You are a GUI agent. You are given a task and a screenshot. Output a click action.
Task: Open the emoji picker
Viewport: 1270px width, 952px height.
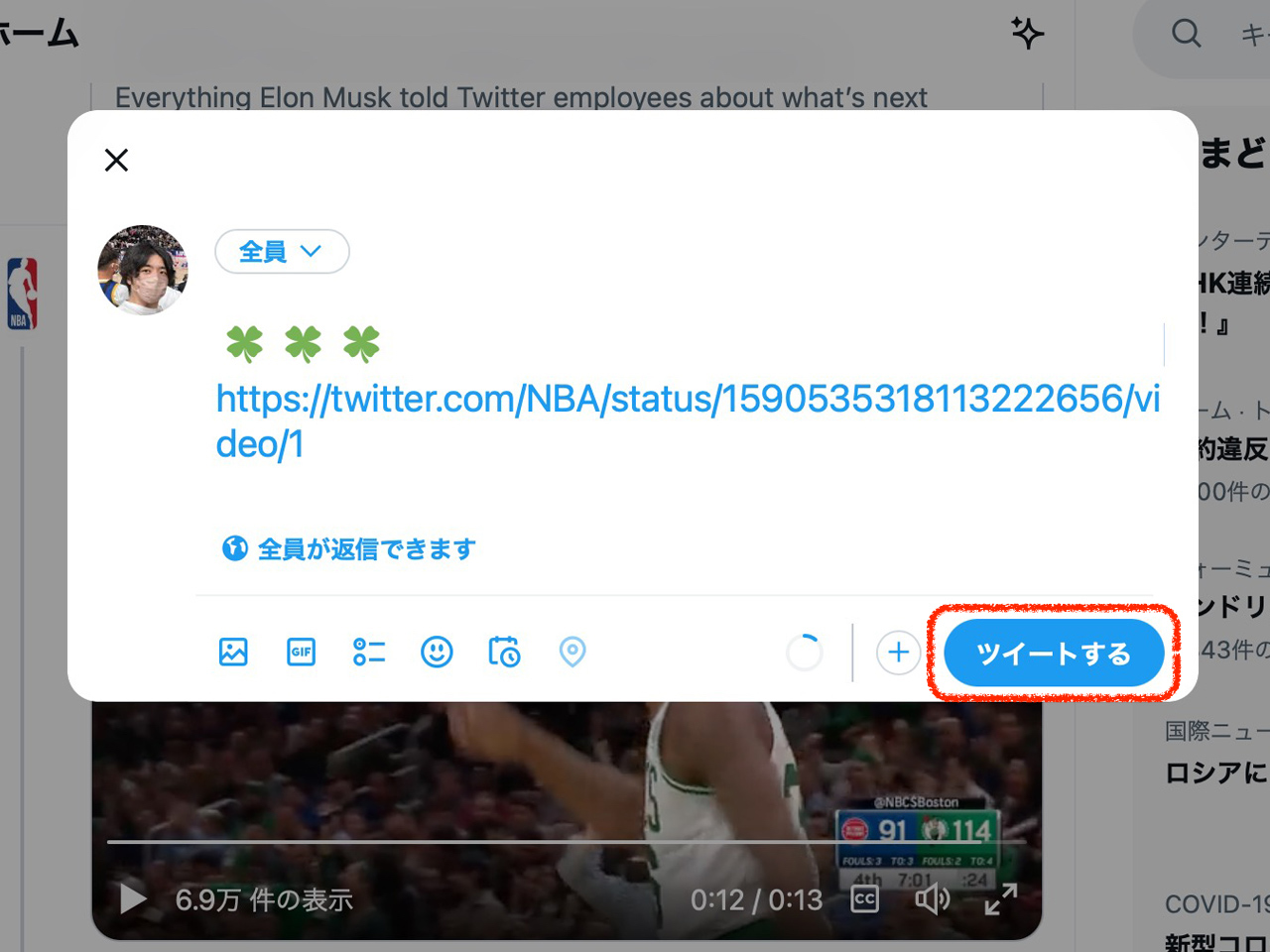[x=437, y=652]
